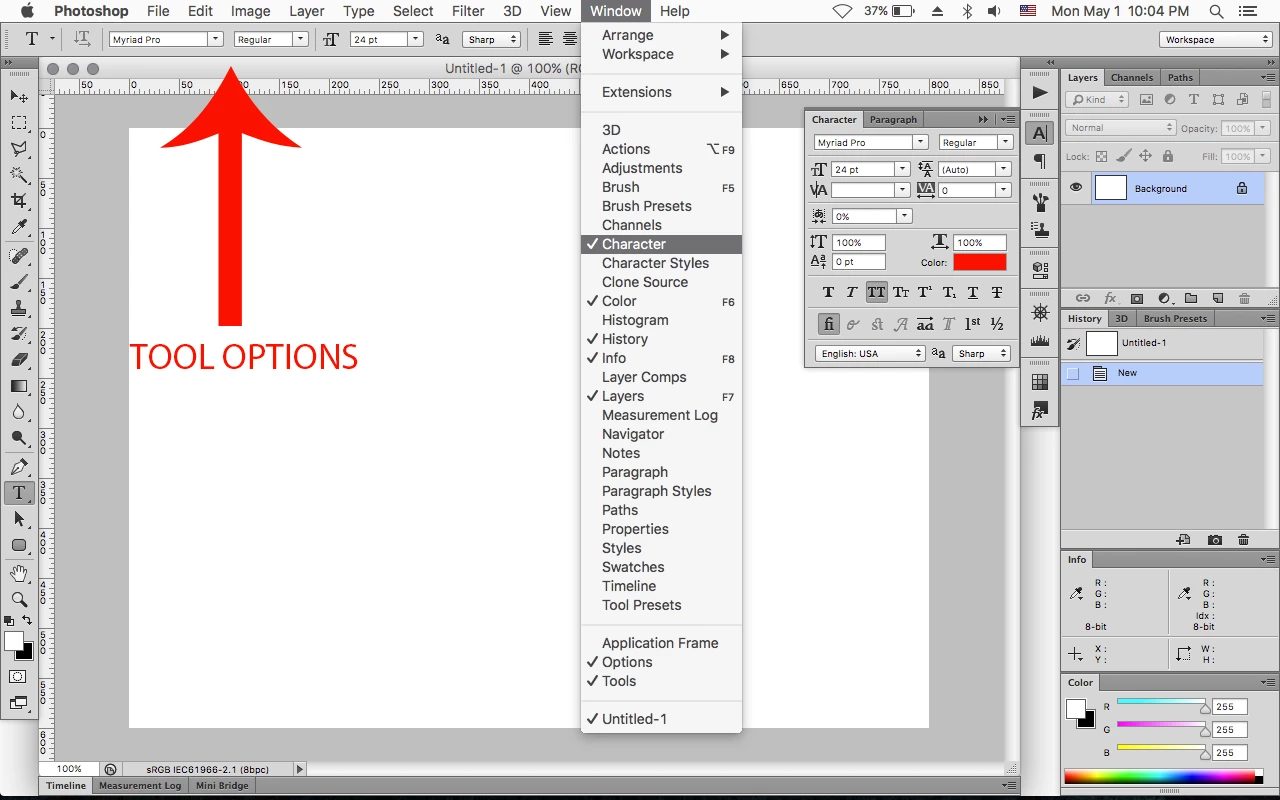The height and width of the screenshot is (800, 1280).
Task: Select the Path Selection tool
Action: tap(19, 519)
